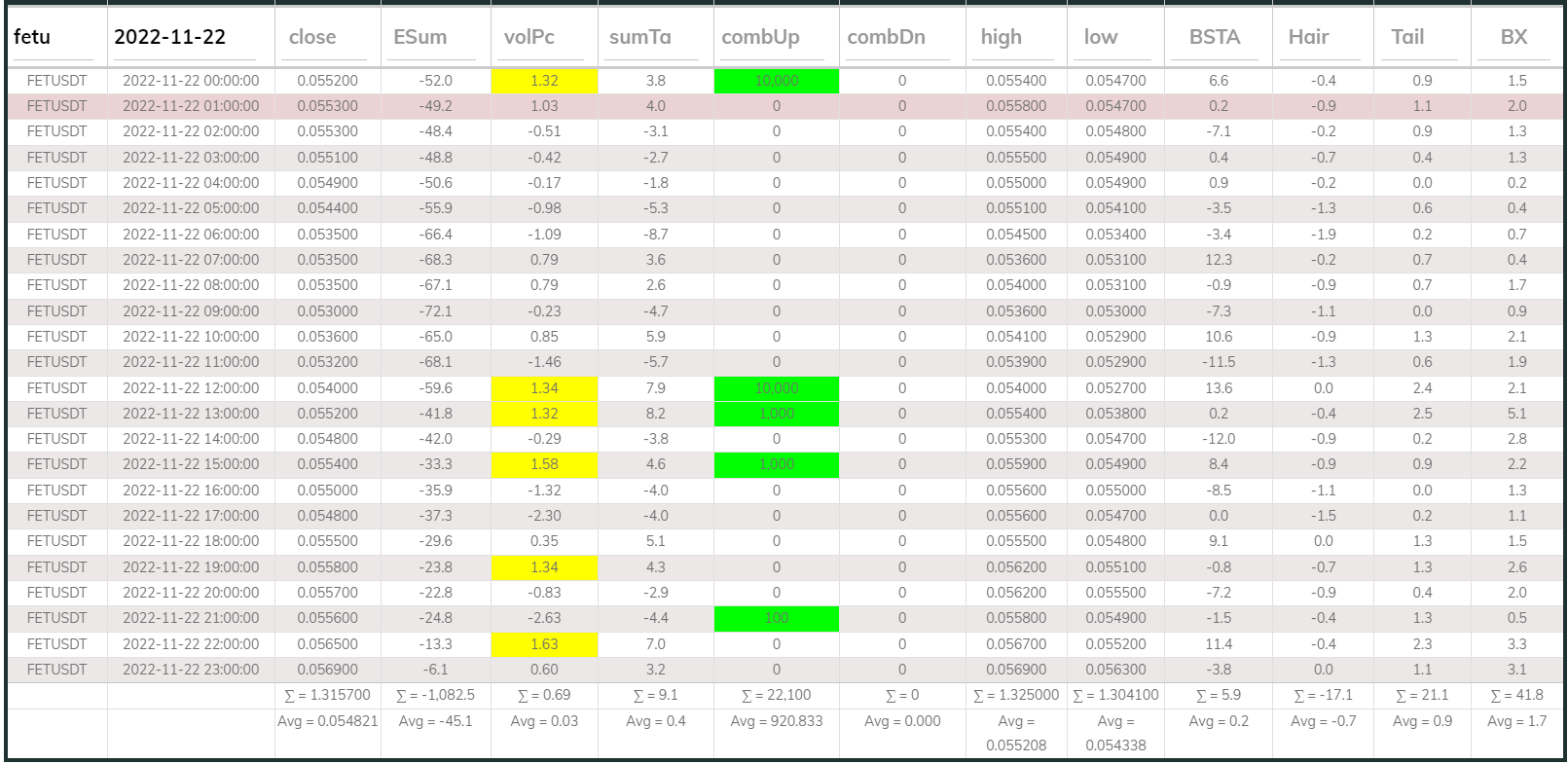Click the 2022-11-22 date filter field

coord(185,38)
